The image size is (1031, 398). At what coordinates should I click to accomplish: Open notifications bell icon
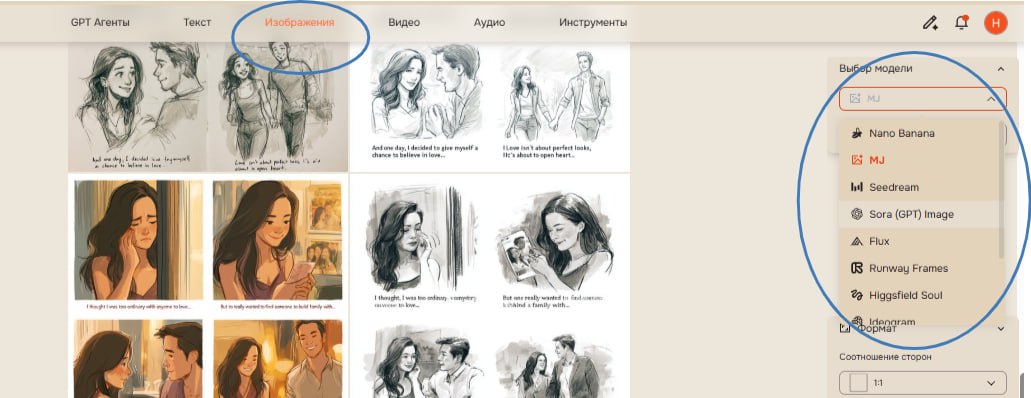[x=961, y=23]
